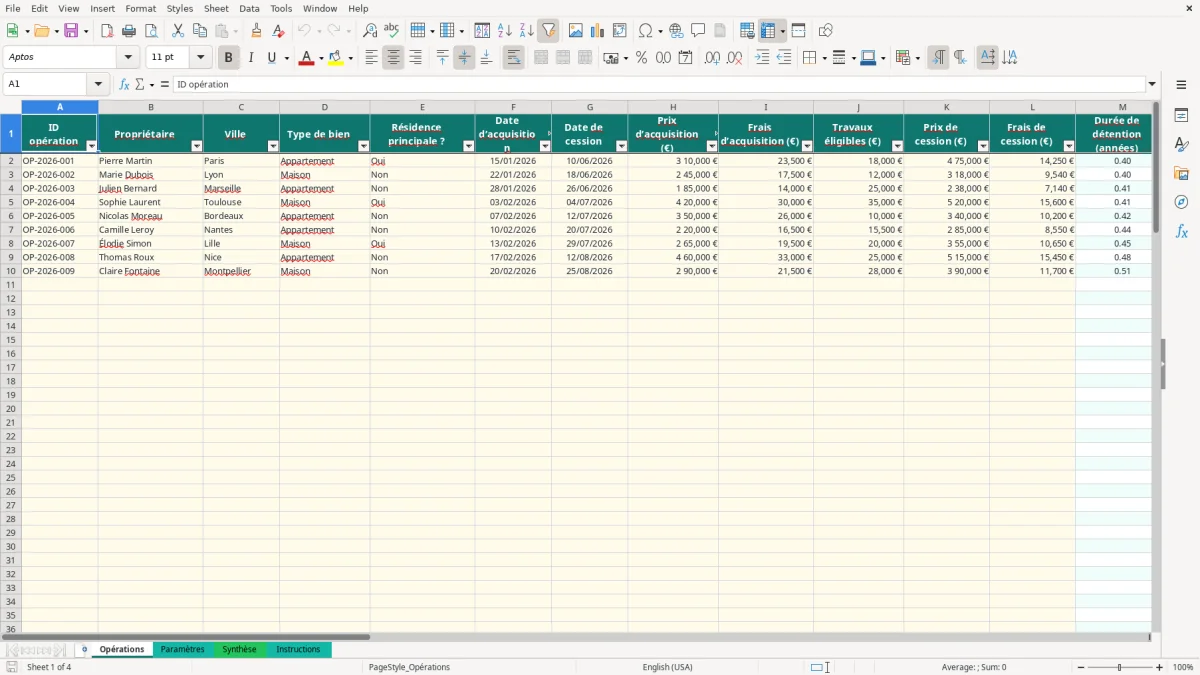The height and width of the screenshot is (675, 1200).
Task: Open the font name dropdown arrow
Action: (128, 58)
